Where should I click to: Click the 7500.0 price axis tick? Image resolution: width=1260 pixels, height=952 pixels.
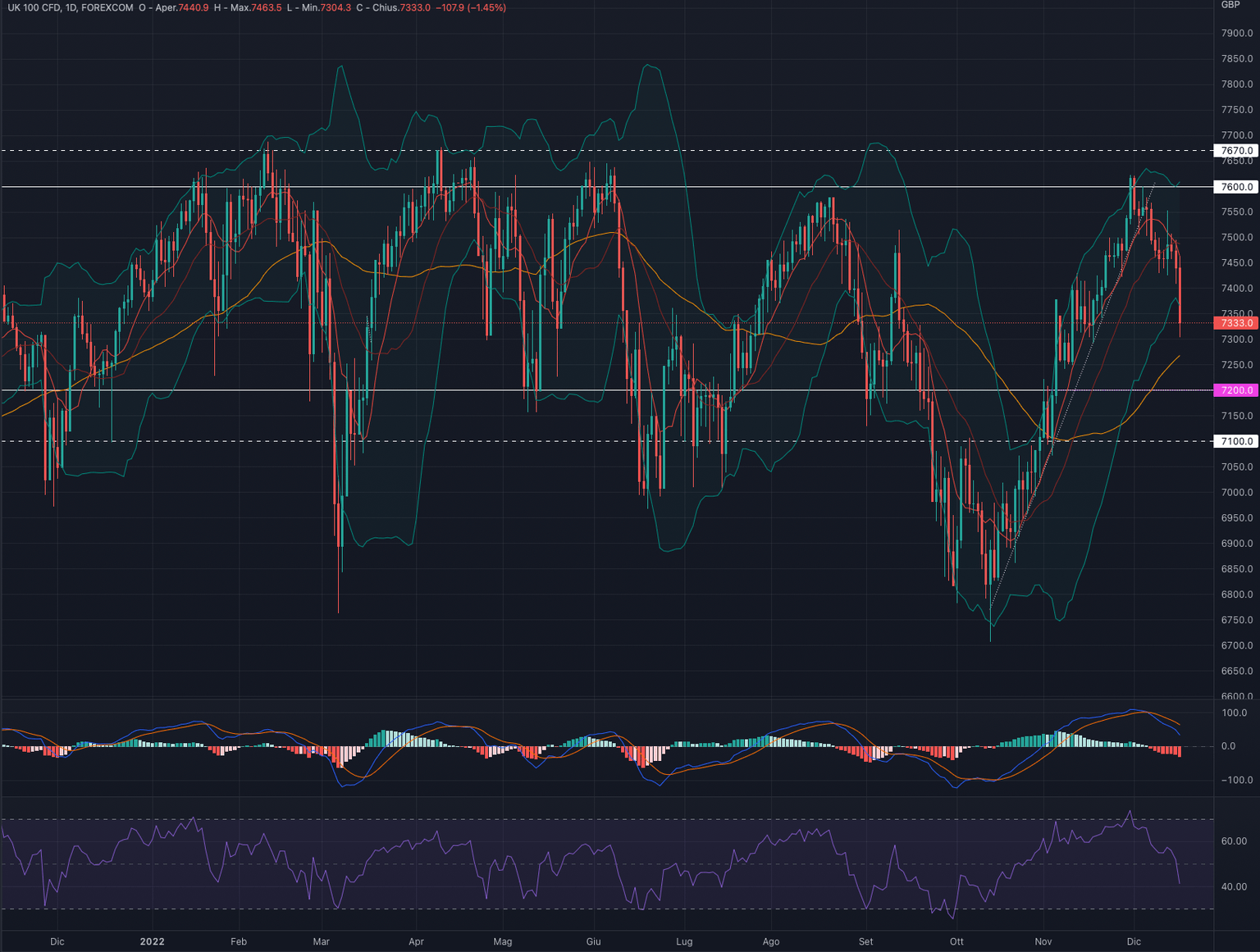[1237, 238]
